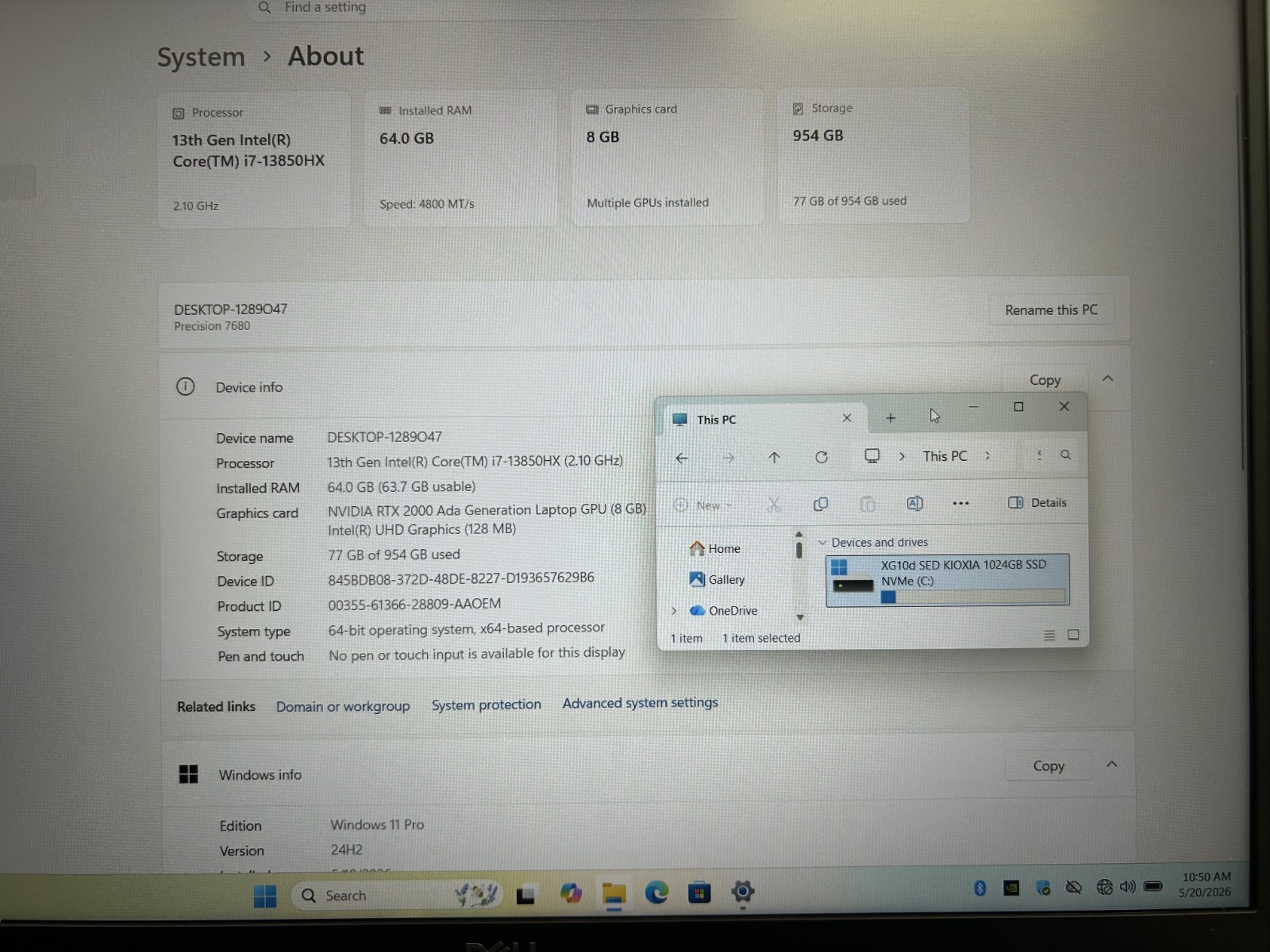Click the Settings gear on taskbar
Screen dimensions: 1270x952
742,892
